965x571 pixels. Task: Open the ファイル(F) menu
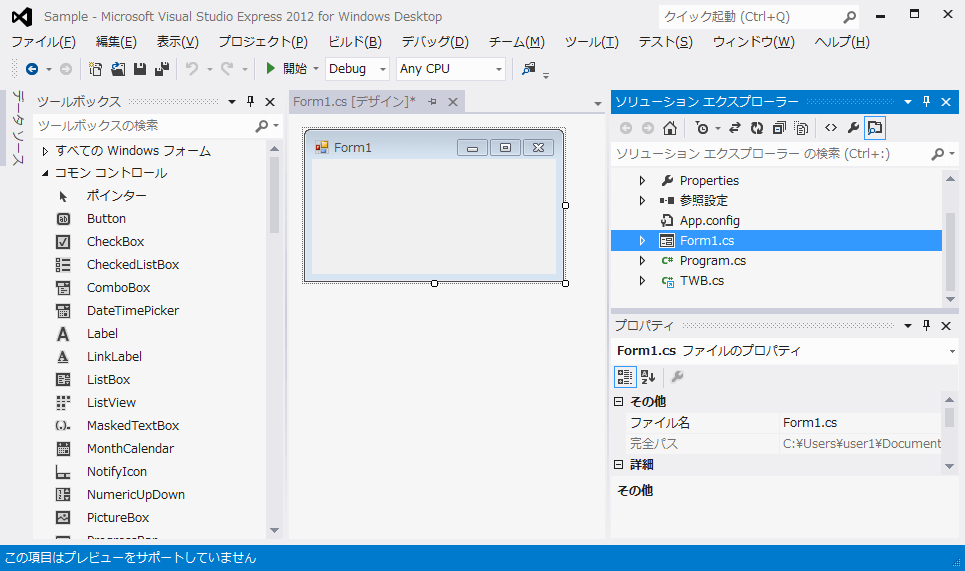pyautogui.click(x=43, y=42)
